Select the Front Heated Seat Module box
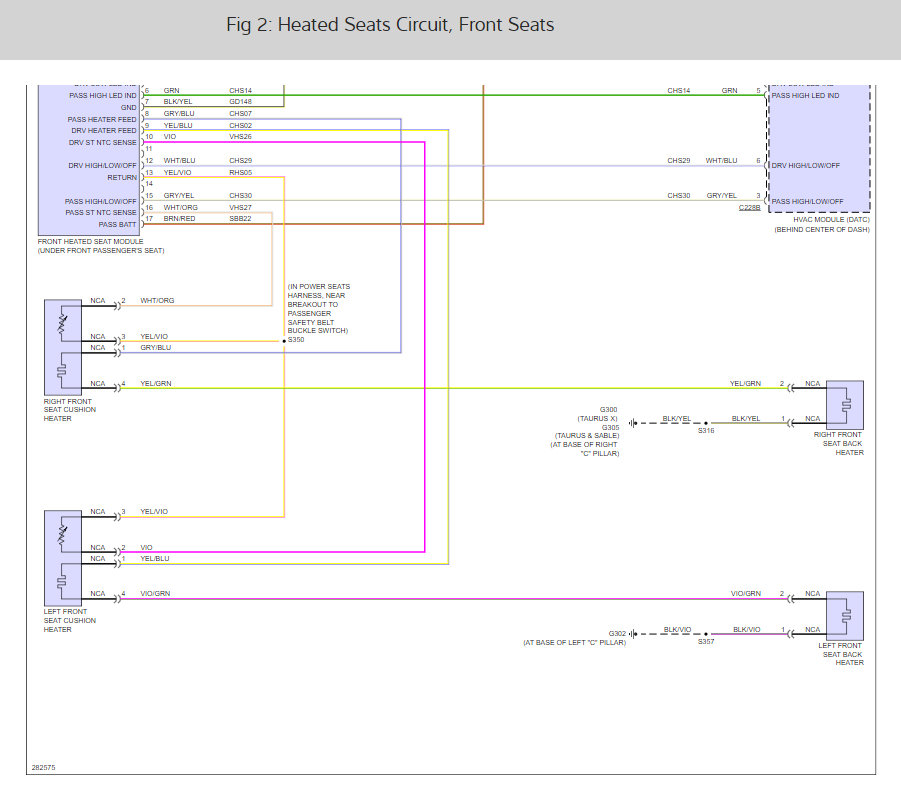901x796 pixels. tap(89, 160)
